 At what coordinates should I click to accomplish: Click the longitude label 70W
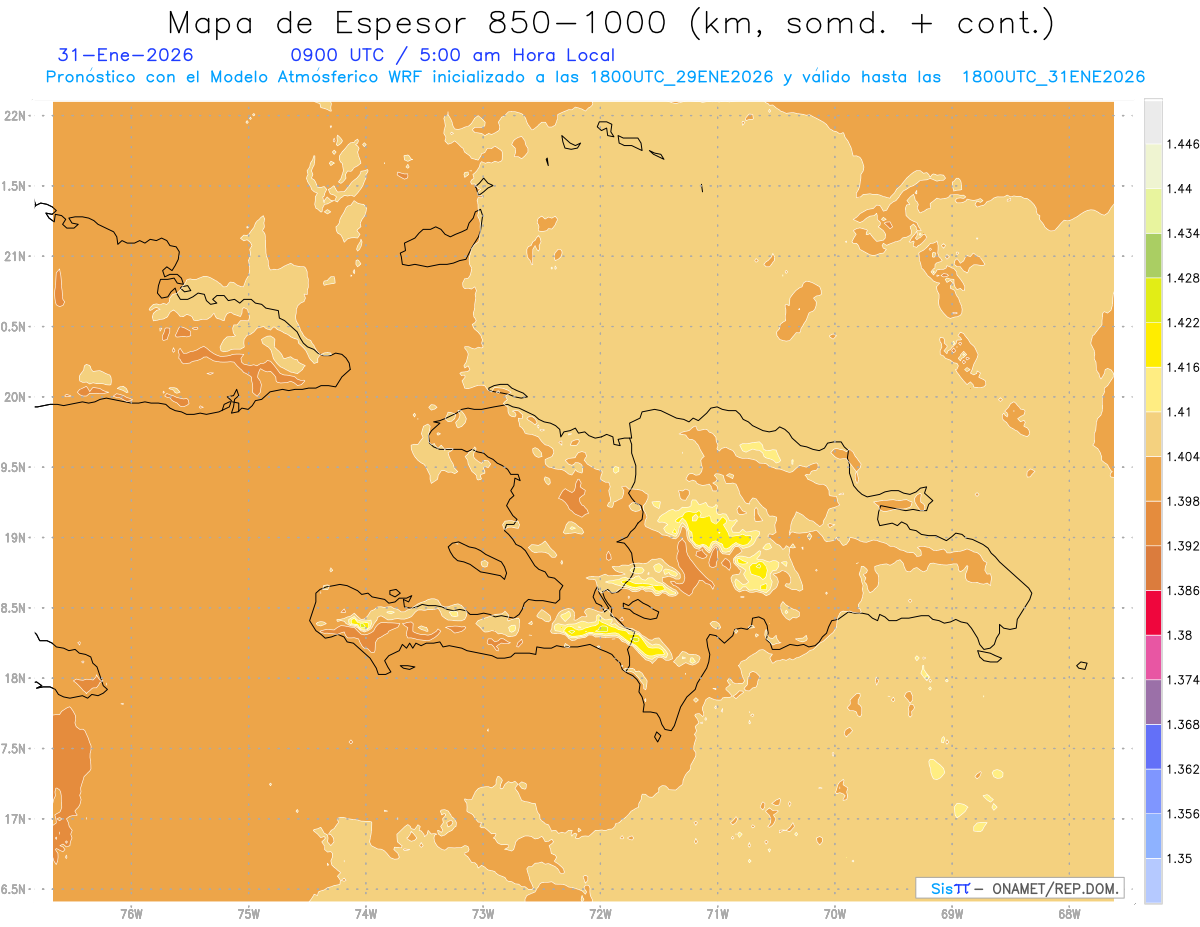click(x=835, y=914)
